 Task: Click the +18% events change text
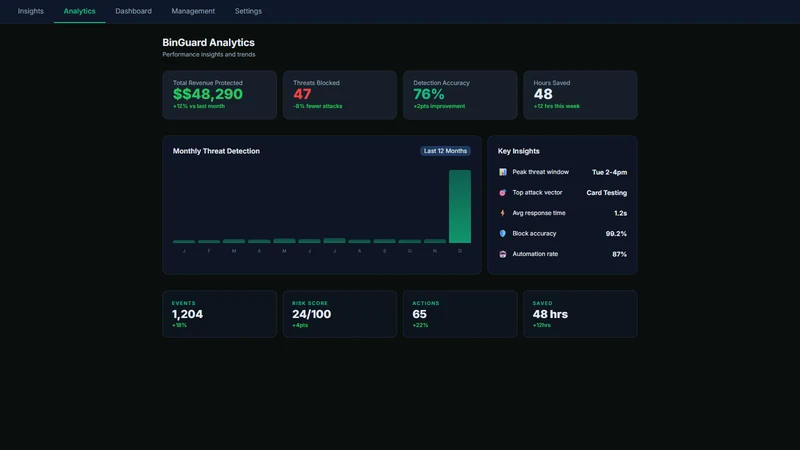[x=179, y=325]
